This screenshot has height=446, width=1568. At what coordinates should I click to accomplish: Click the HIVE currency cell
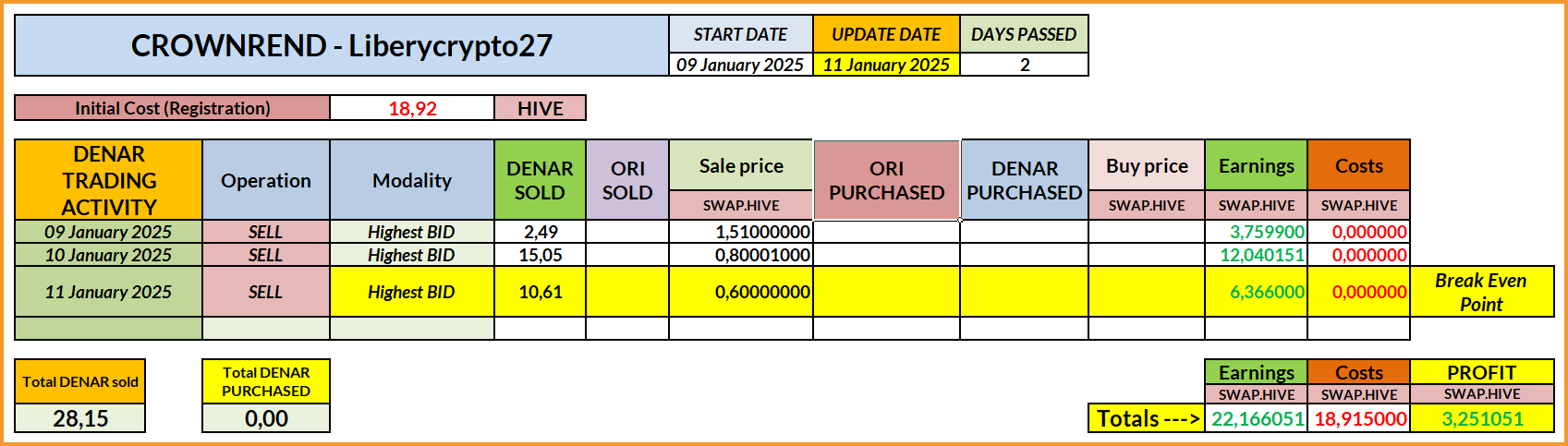click(541, 108)
